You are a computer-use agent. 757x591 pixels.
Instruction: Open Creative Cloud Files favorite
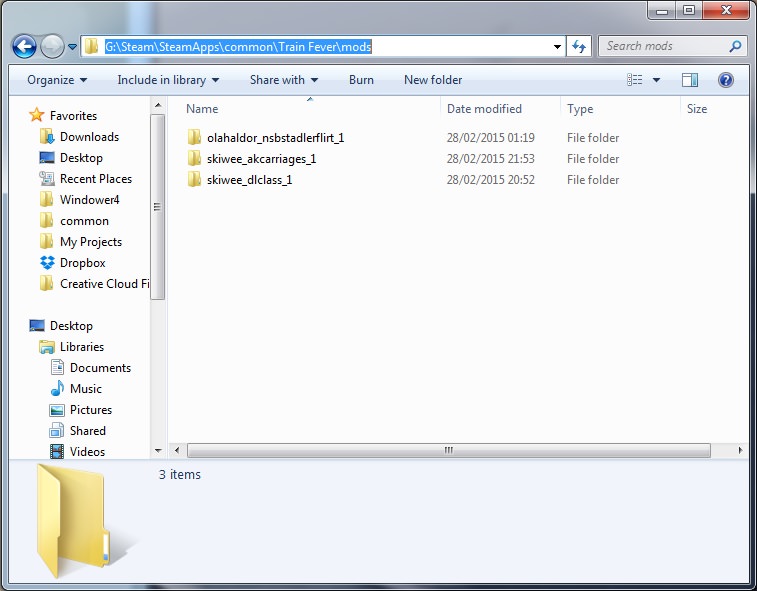point(104,284)
